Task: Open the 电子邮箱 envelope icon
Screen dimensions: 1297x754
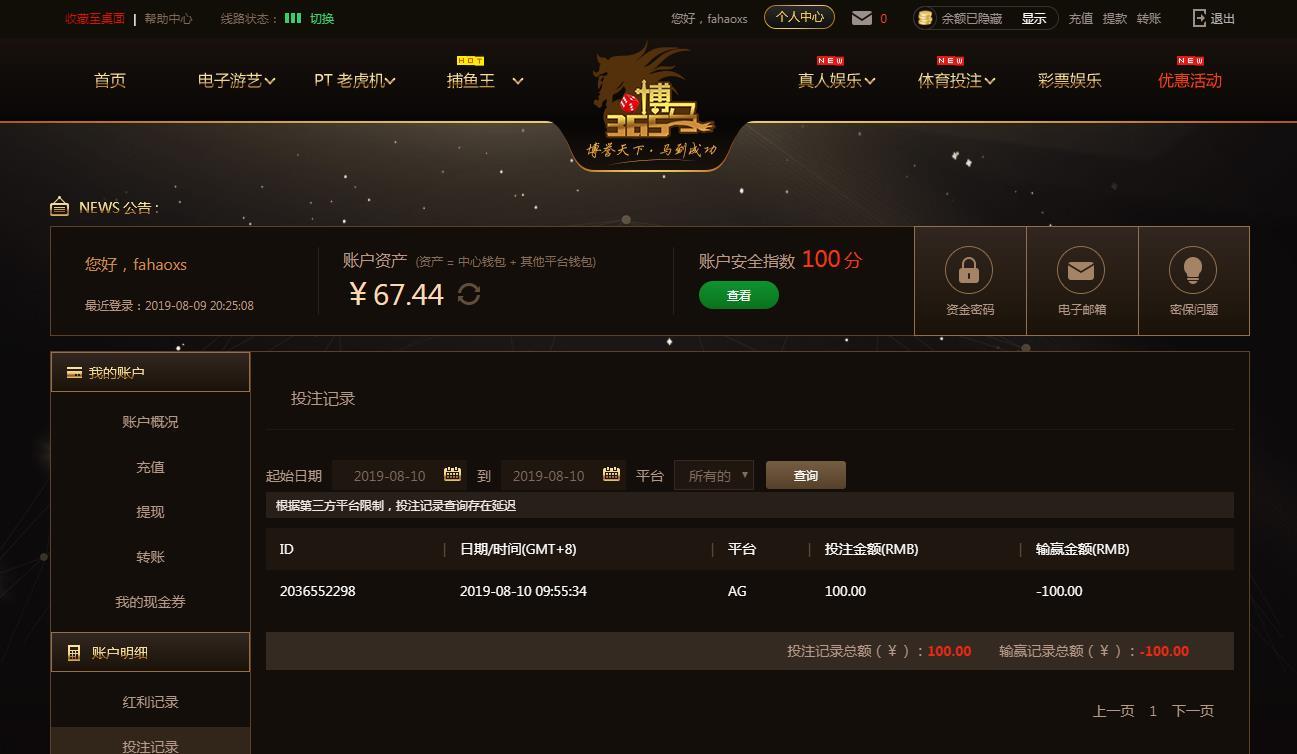Action: (1081, 270)
